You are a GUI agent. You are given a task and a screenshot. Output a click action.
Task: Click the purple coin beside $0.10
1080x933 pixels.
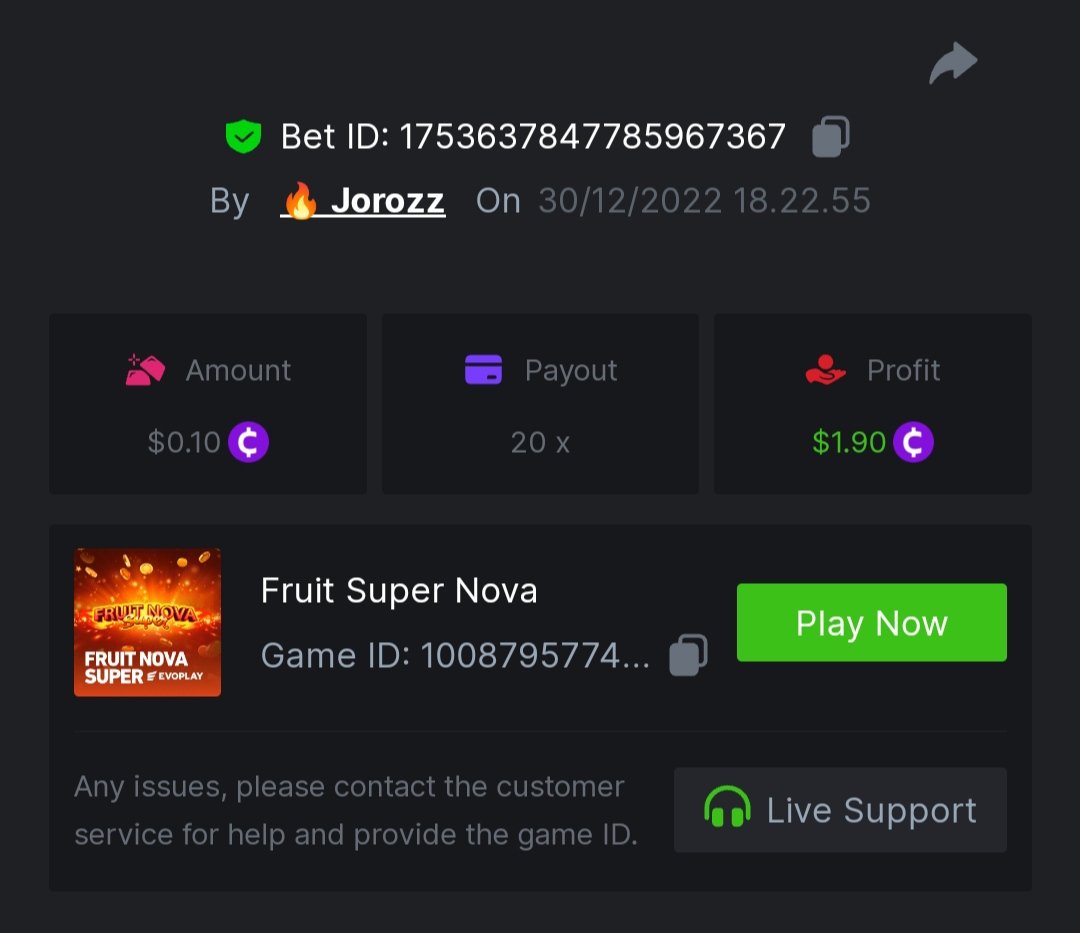[x=249, y=442]
